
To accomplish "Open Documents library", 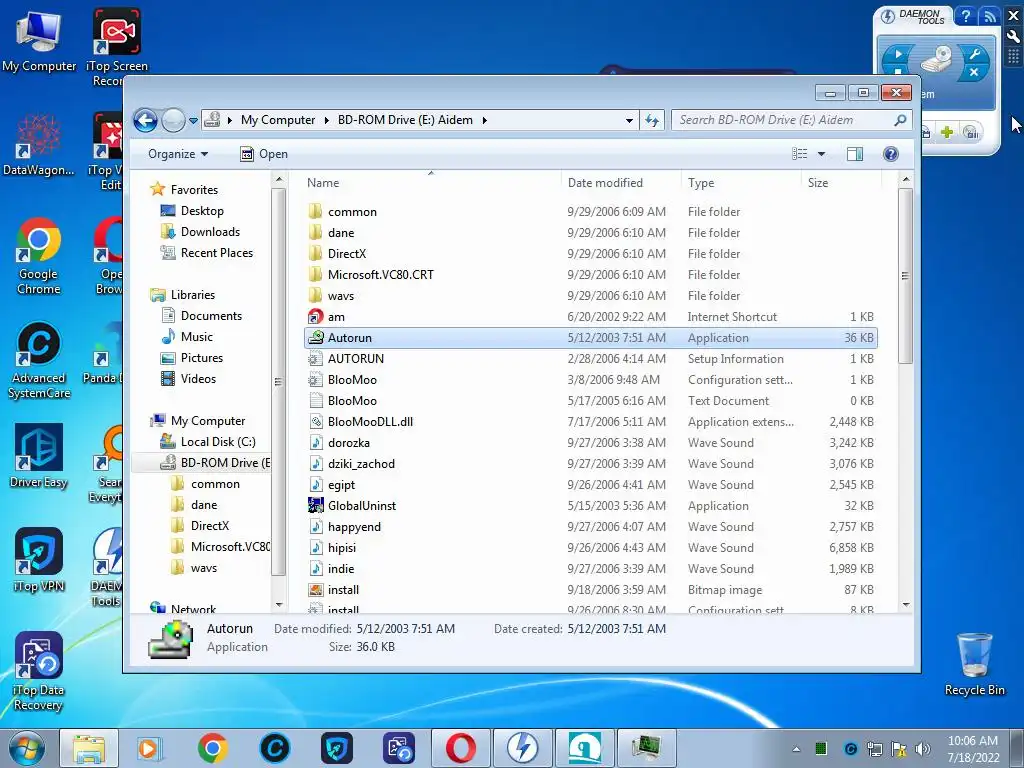I will tap(202, 316).
